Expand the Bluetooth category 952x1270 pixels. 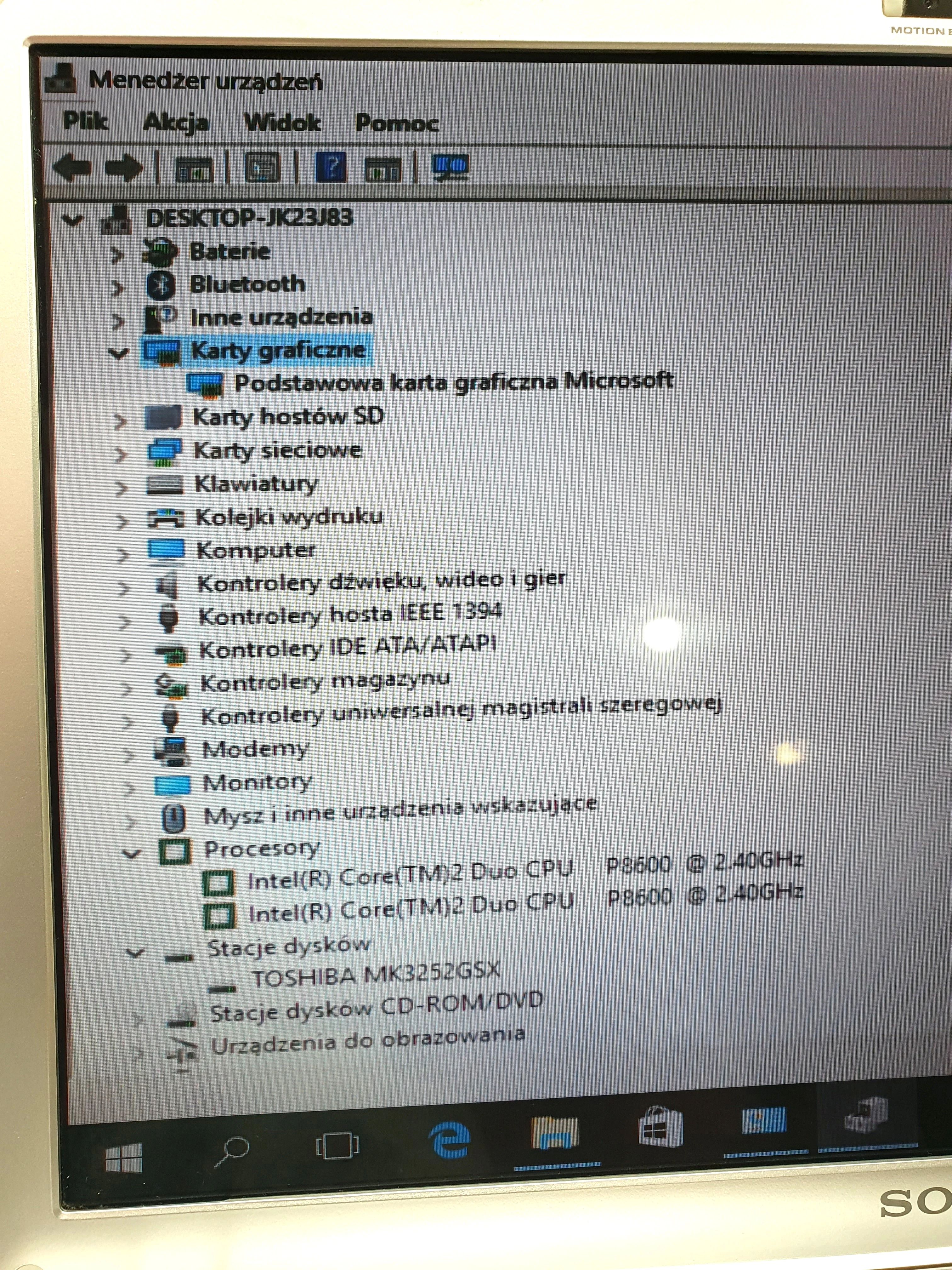click(x=117, y=288)
